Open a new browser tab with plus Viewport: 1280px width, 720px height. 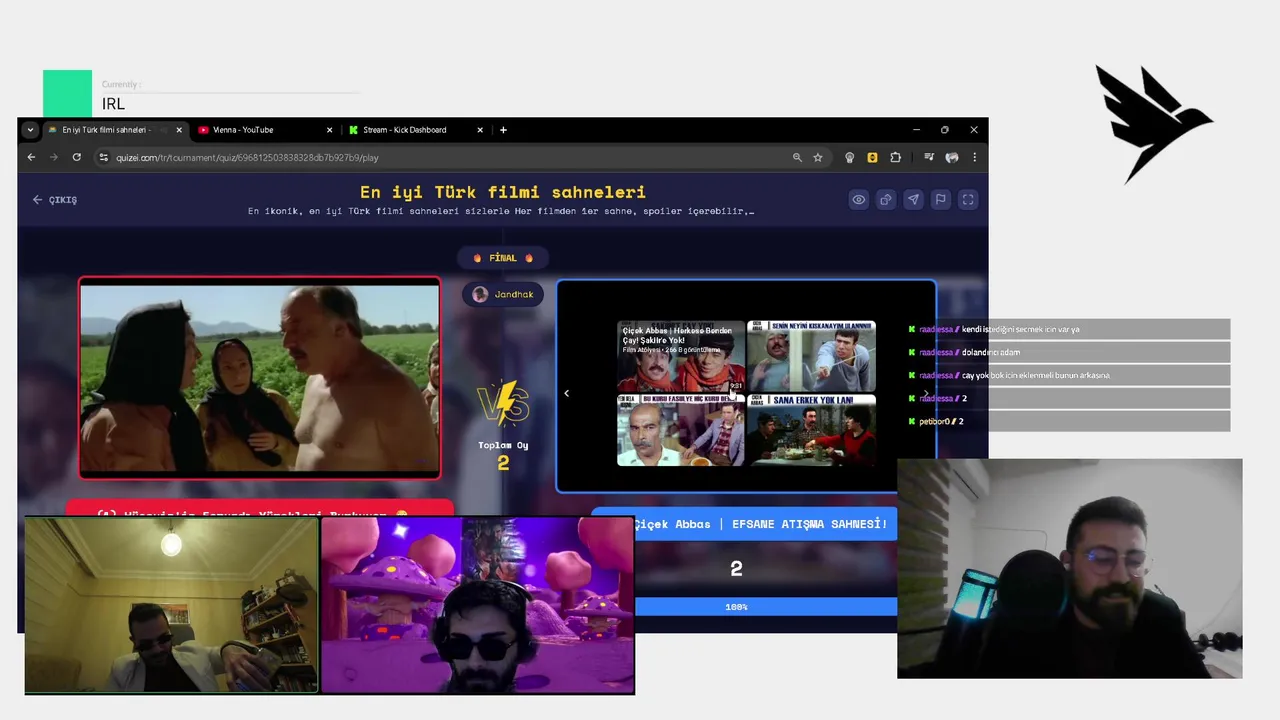tap(503, 130)
